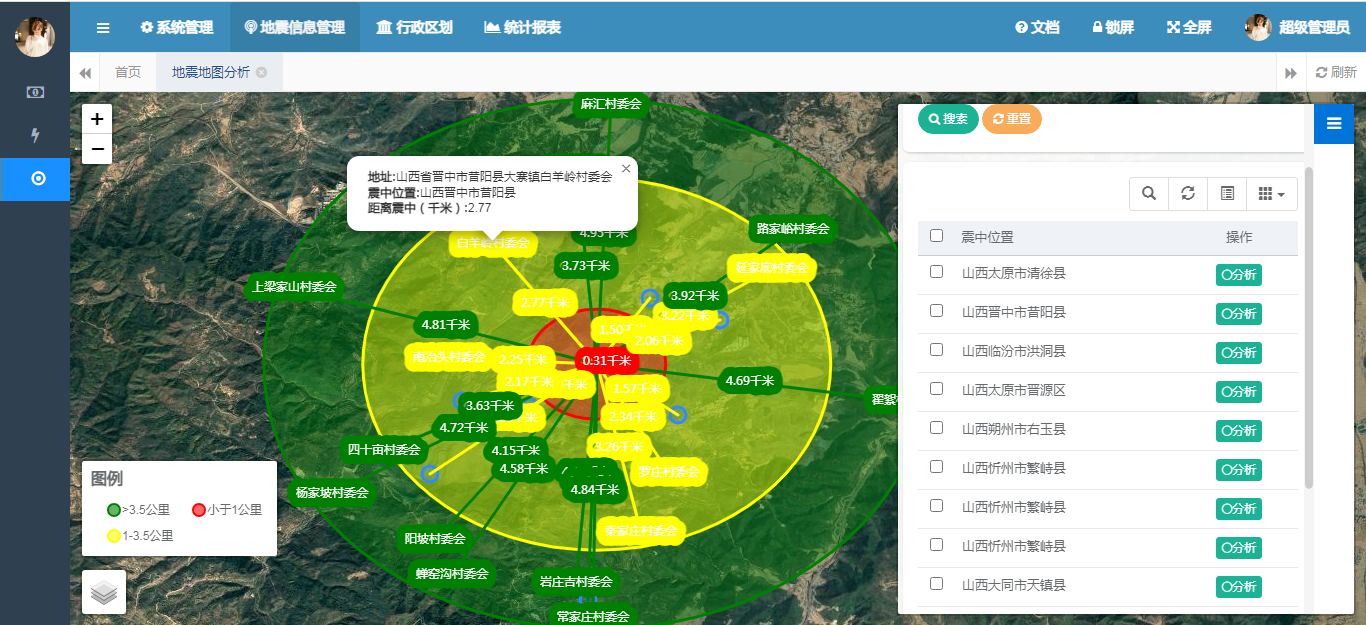Open the 系统管理 menu

pyautogui.click(x=177, y=27)
